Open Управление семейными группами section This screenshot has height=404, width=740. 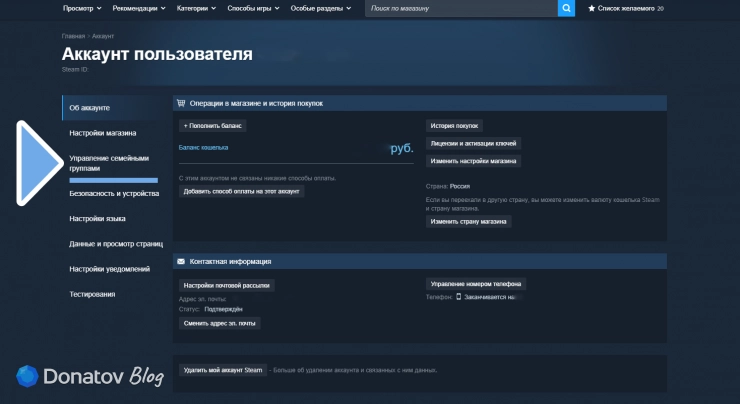point(109,163)
